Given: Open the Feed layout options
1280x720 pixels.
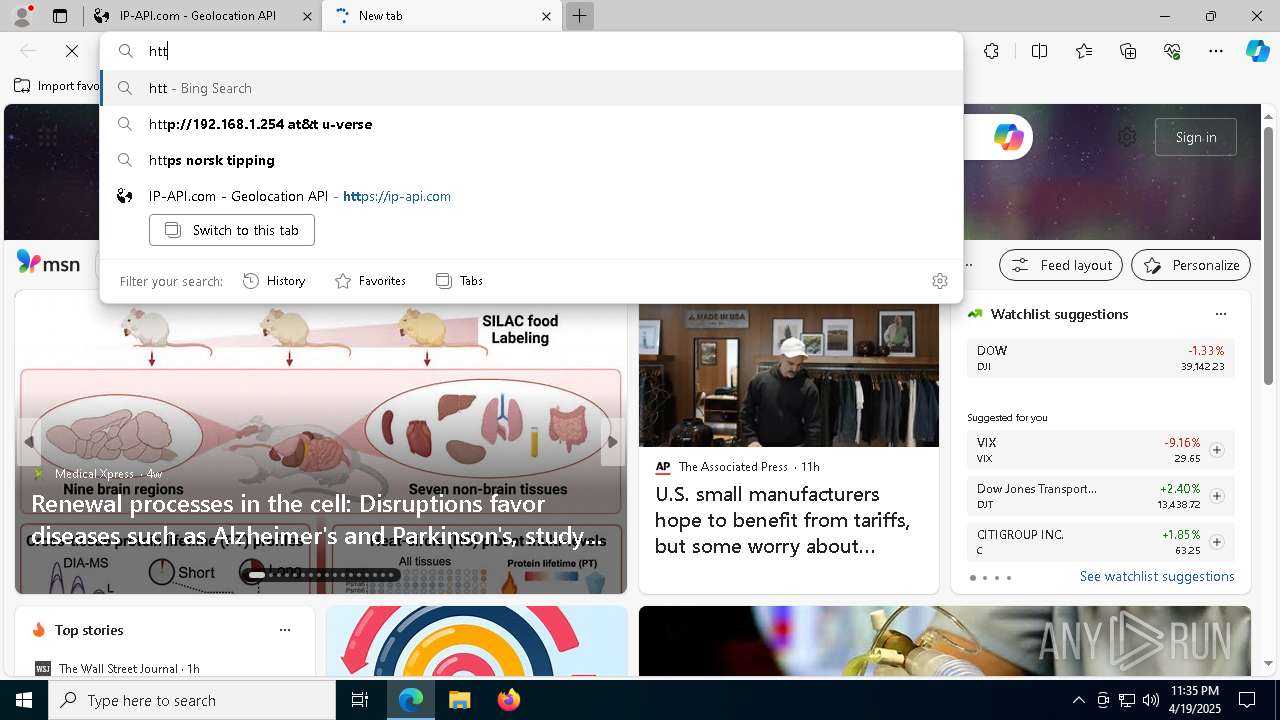Looking at the screenshot, I should coord(1061,265).
